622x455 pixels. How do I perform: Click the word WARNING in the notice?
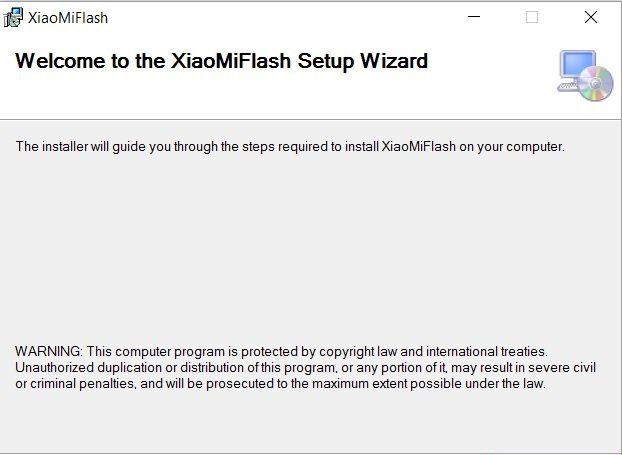48,351
